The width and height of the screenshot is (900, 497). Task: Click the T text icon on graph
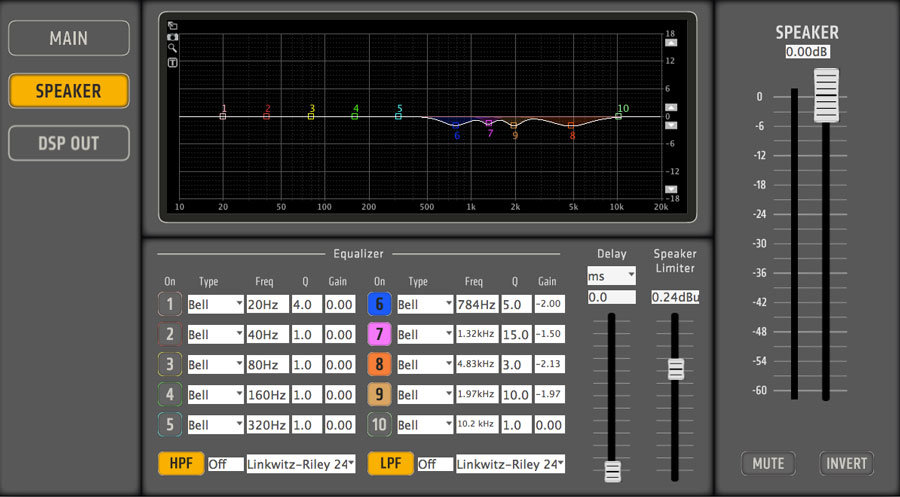click(x=172, y=63)
